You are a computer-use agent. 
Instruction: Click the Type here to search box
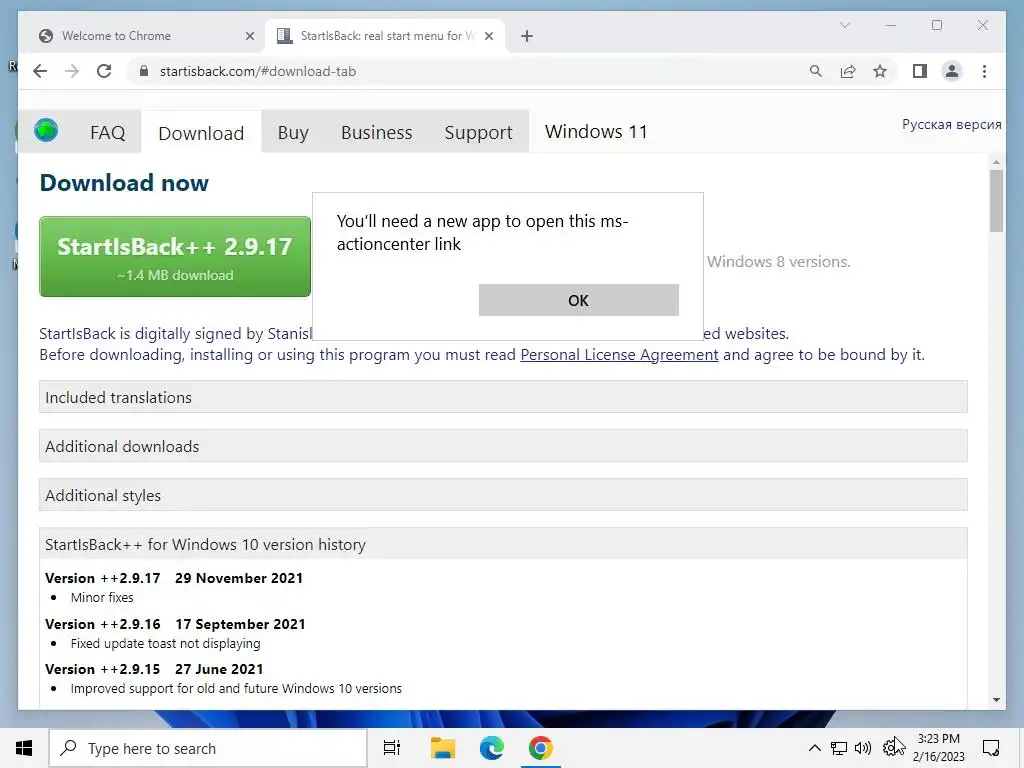(x=208, y=748)
